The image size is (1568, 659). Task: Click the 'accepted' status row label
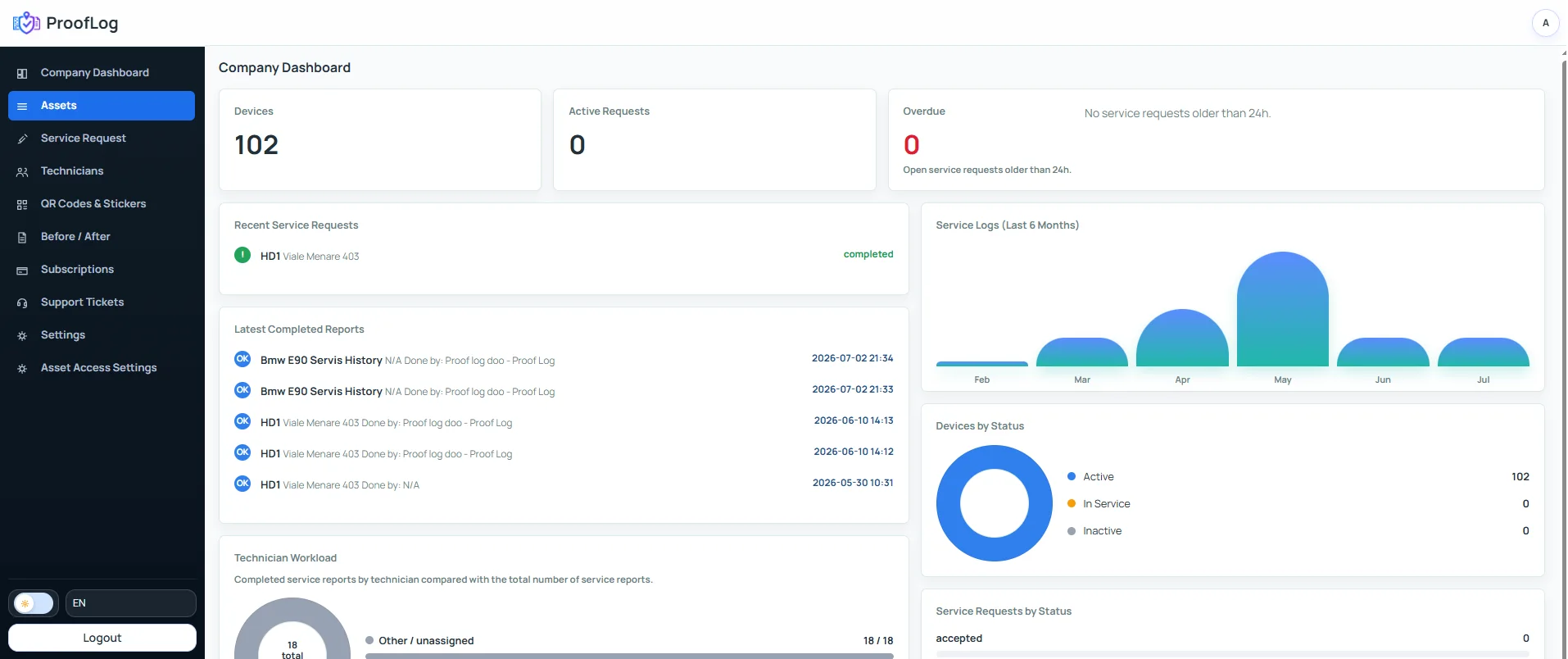pyautogui.click(x=958, y=639)
